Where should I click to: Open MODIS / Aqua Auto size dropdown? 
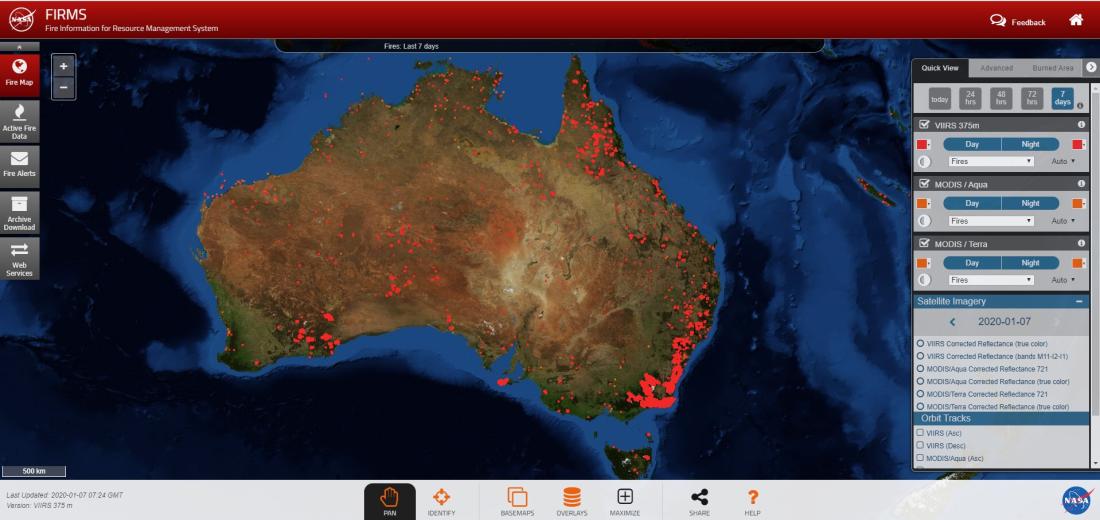(x=1063, y=221)
